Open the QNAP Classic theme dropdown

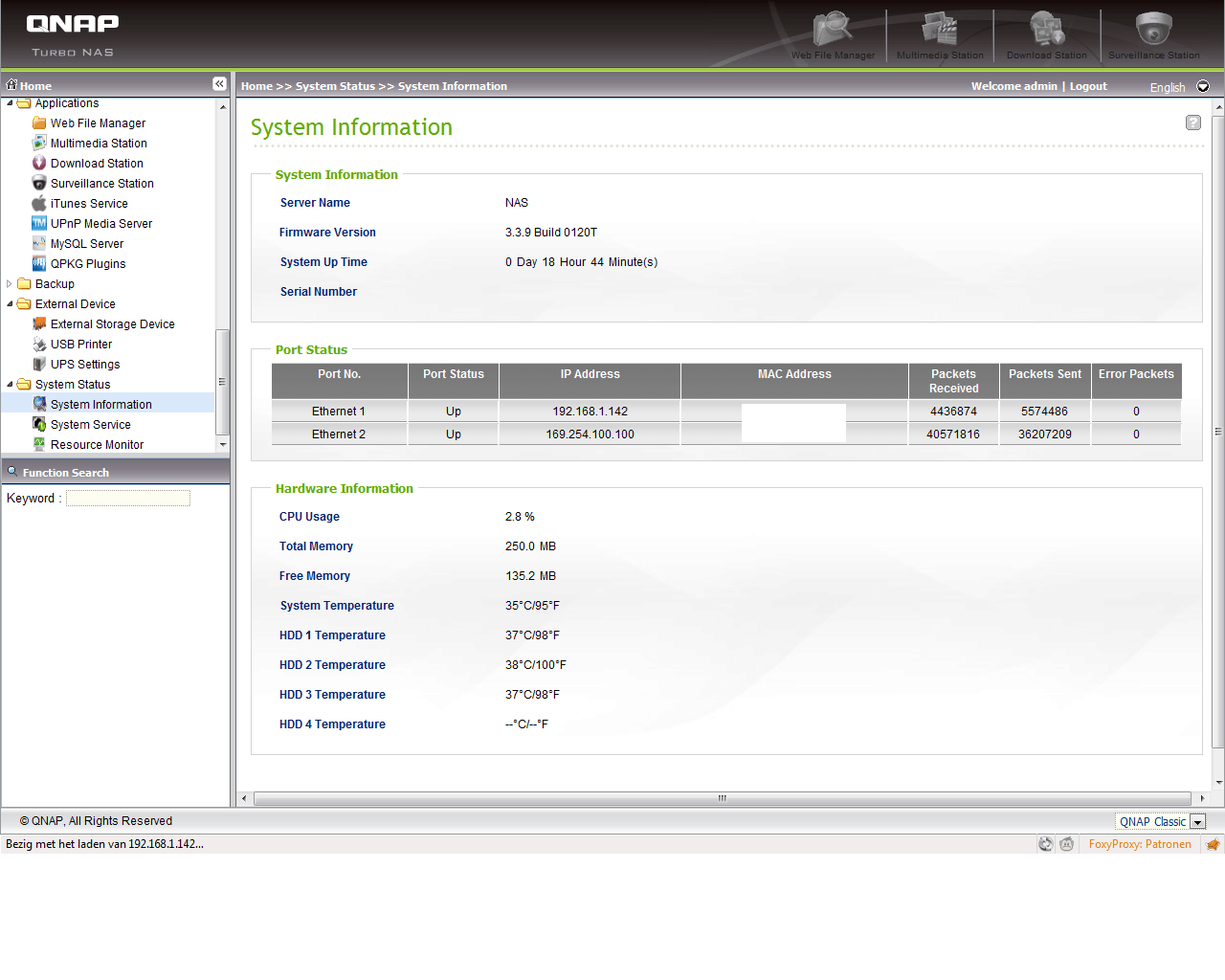(1197, 822)
